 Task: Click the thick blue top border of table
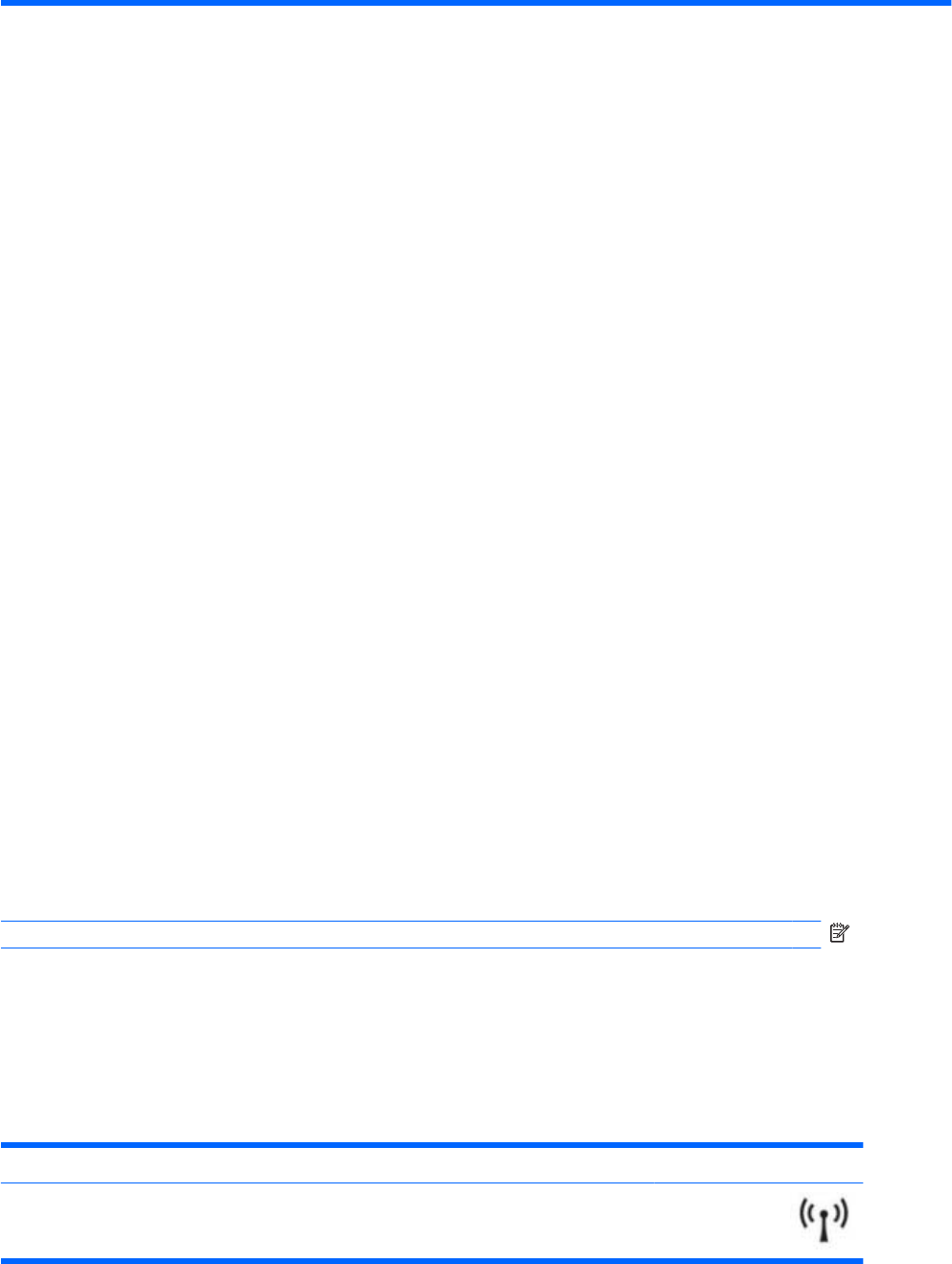[x=431, y=1145]
